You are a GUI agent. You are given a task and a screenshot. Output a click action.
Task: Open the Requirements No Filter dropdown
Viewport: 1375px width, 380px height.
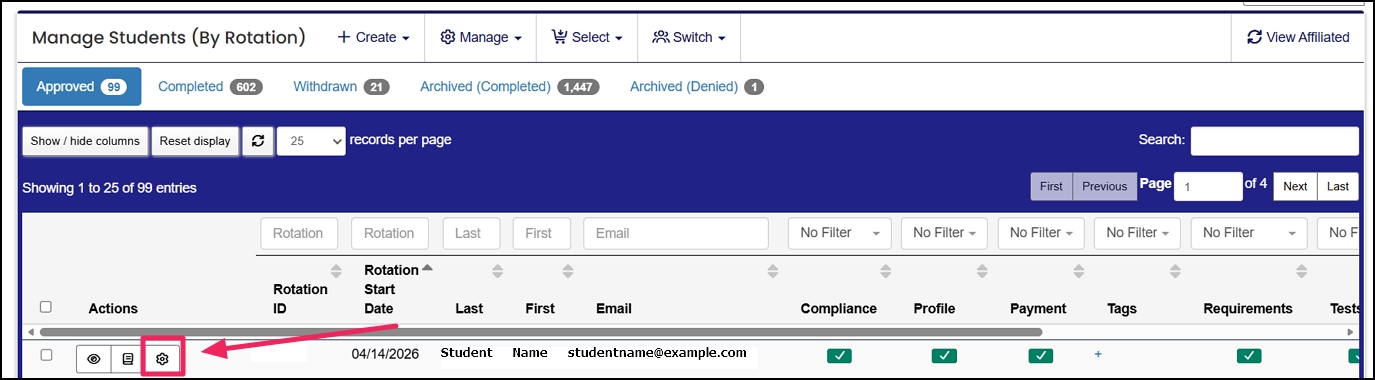pos(1248,233)
